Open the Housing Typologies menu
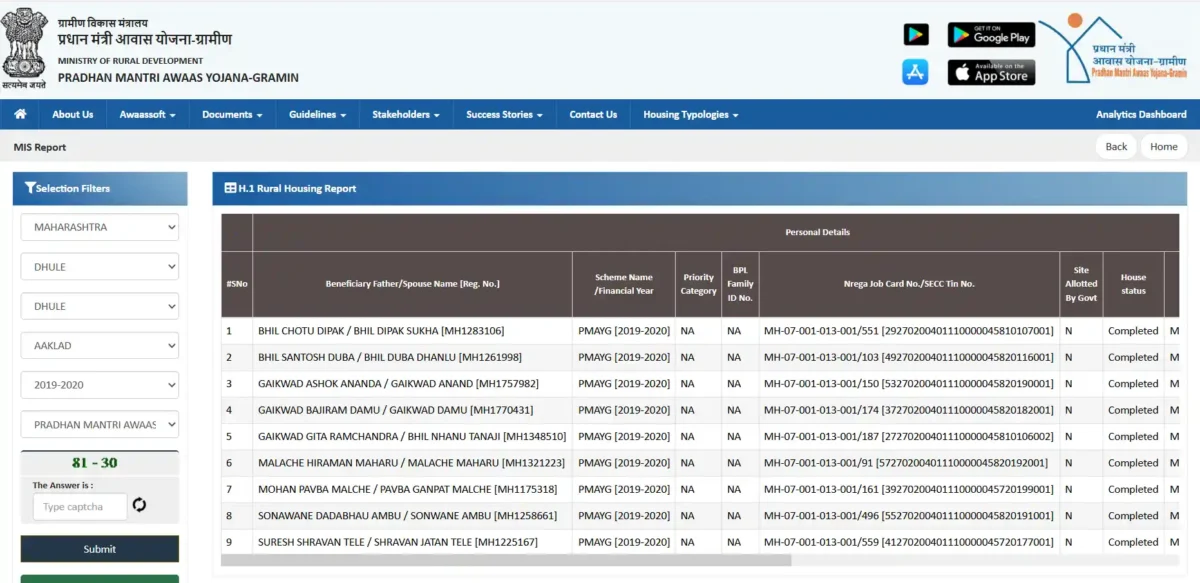Screen dimensions: 1200x583 689,113
